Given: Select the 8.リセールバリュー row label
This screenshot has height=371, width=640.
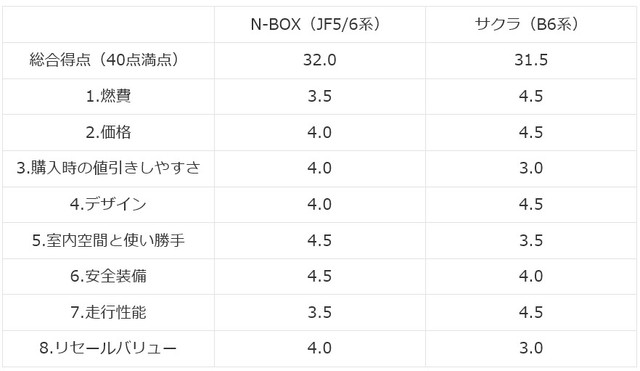Looking at the screenshot, I should coord(108,348).
